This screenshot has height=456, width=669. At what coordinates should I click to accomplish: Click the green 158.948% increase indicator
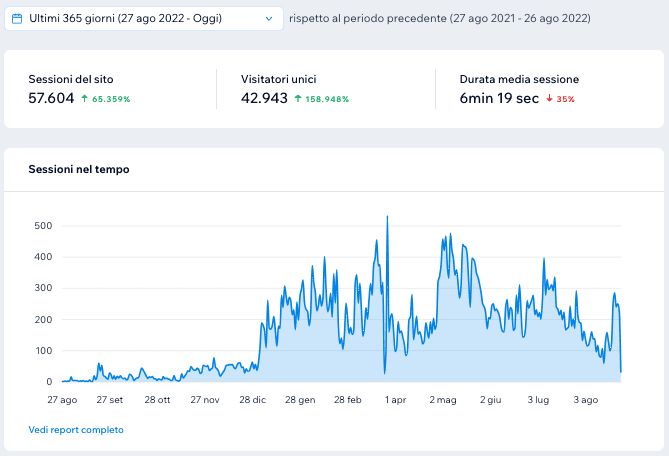point(327,99)
